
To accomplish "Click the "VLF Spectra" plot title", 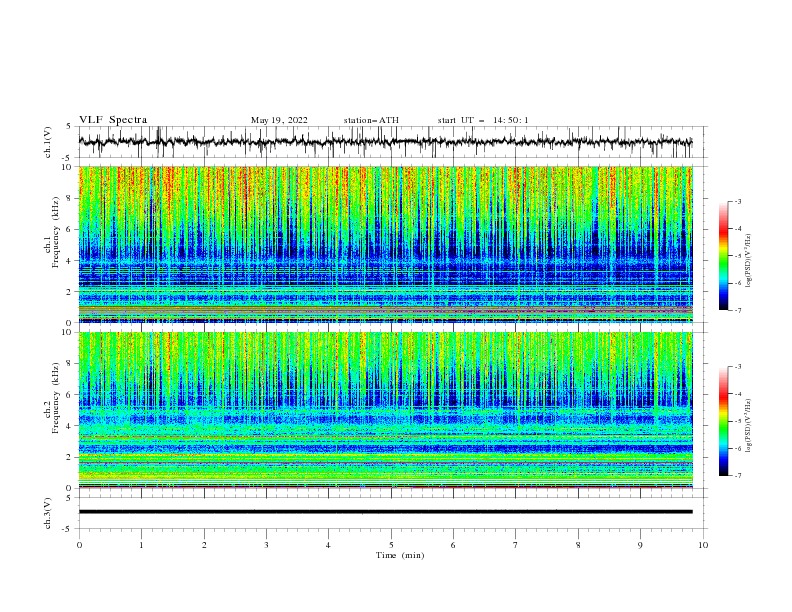I will point(113,120).
